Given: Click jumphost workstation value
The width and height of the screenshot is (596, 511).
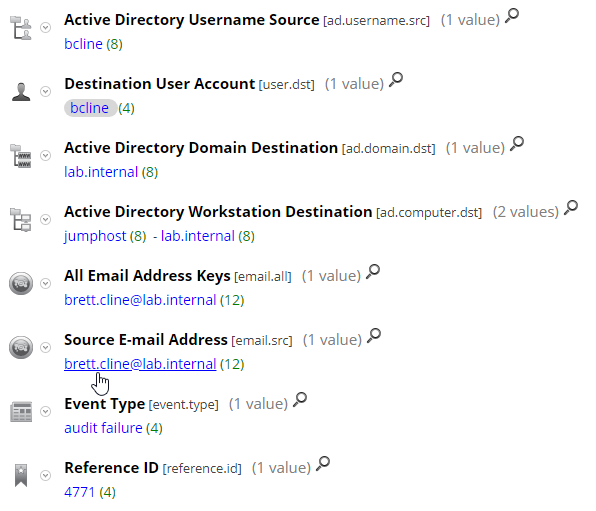Looking at the screenshot, I should pyautogui.click(x=95, y=236).
